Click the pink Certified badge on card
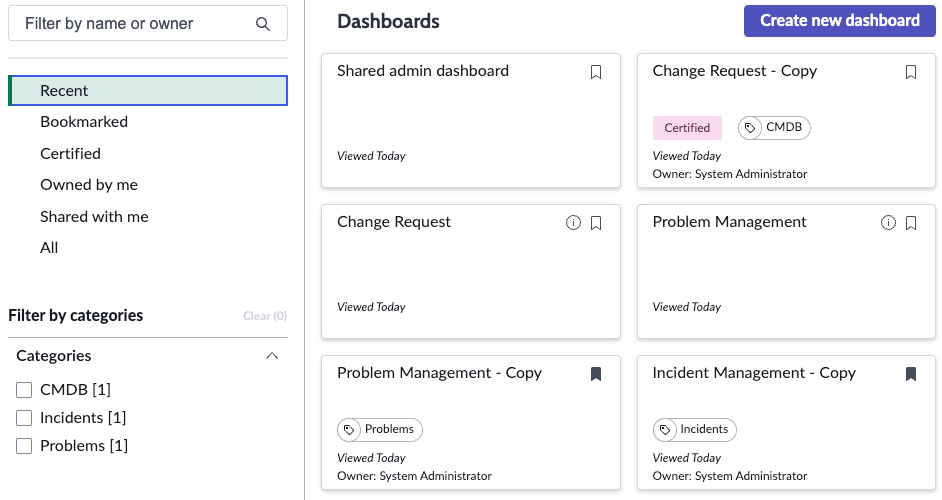 pyautogui.click(x=687, y=127)
